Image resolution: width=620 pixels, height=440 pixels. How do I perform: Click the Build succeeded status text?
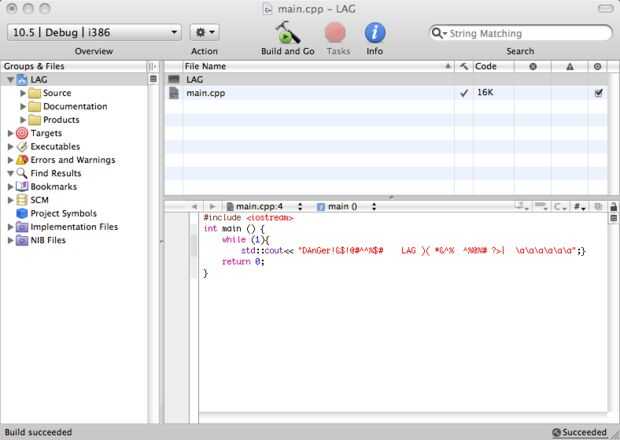point(38,432)
